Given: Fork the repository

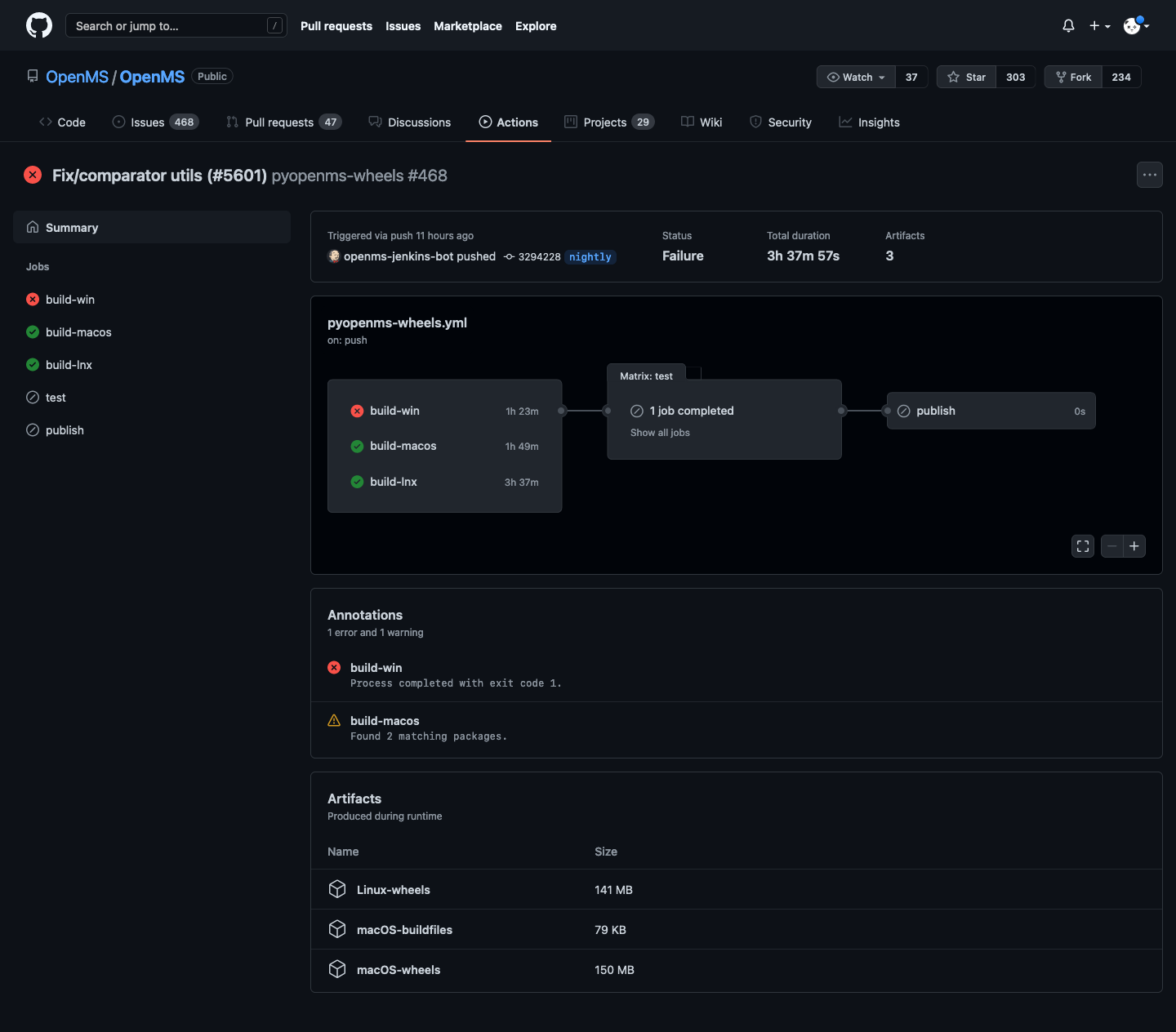Looking at the screenshot, I should pyautogui.click(x=1073, y=77).
